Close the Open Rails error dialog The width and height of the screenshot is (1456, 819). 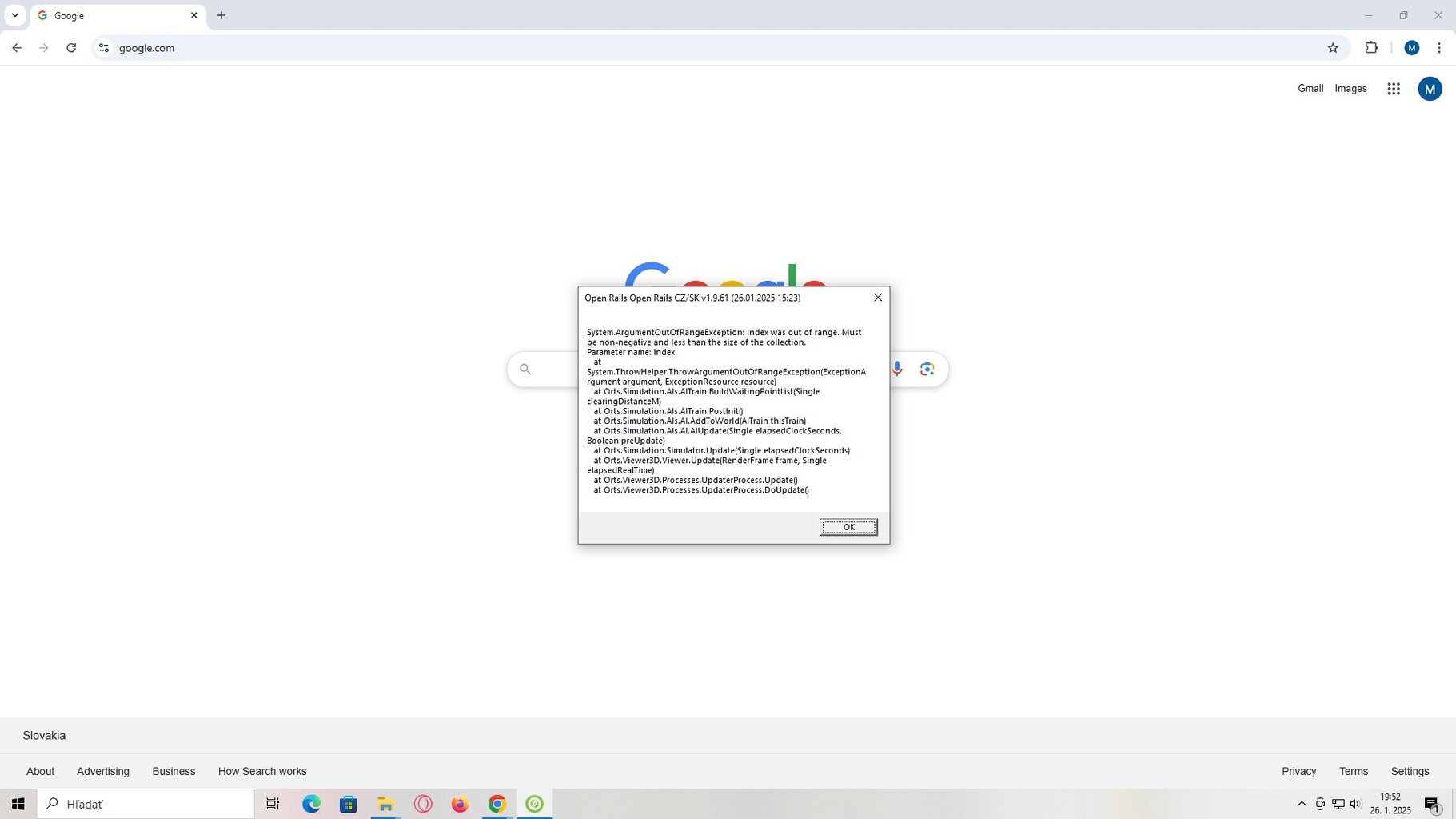coord(877,298)
